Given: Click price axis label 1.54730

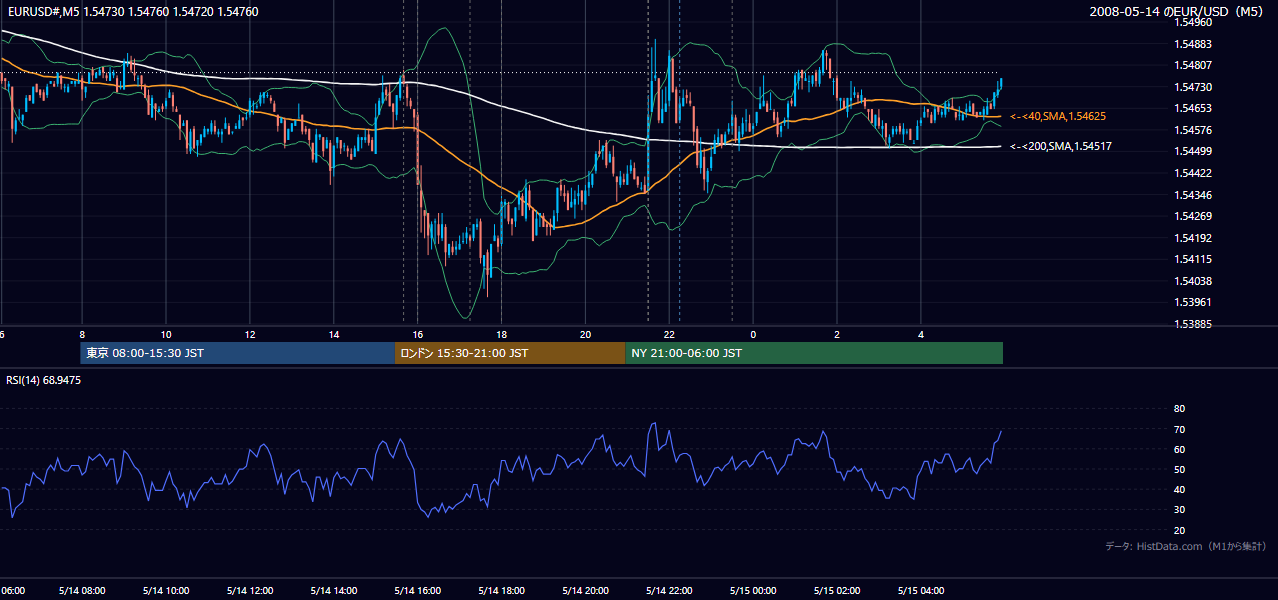Looking at the screenshot, I should click(1193, 87).
